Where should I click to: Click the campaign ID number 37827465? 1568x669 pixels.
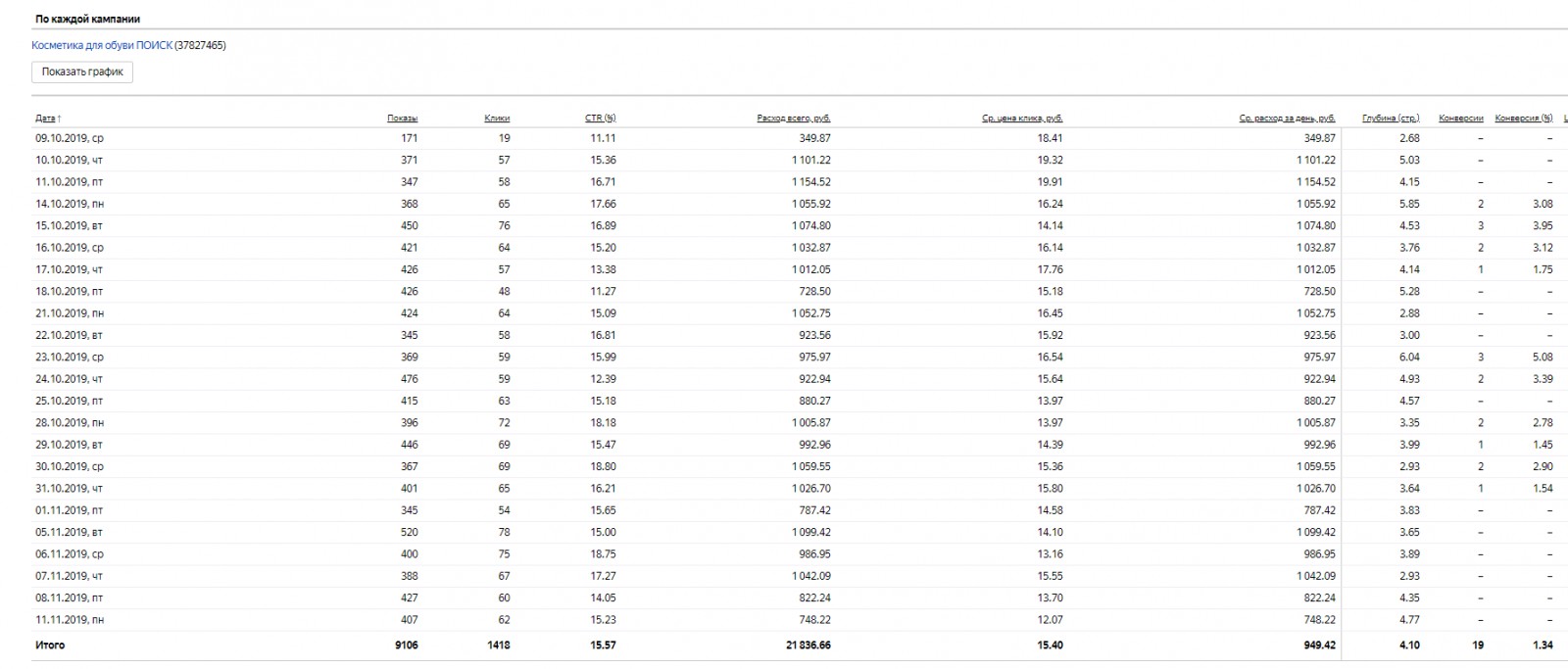[x=200, y=45]
